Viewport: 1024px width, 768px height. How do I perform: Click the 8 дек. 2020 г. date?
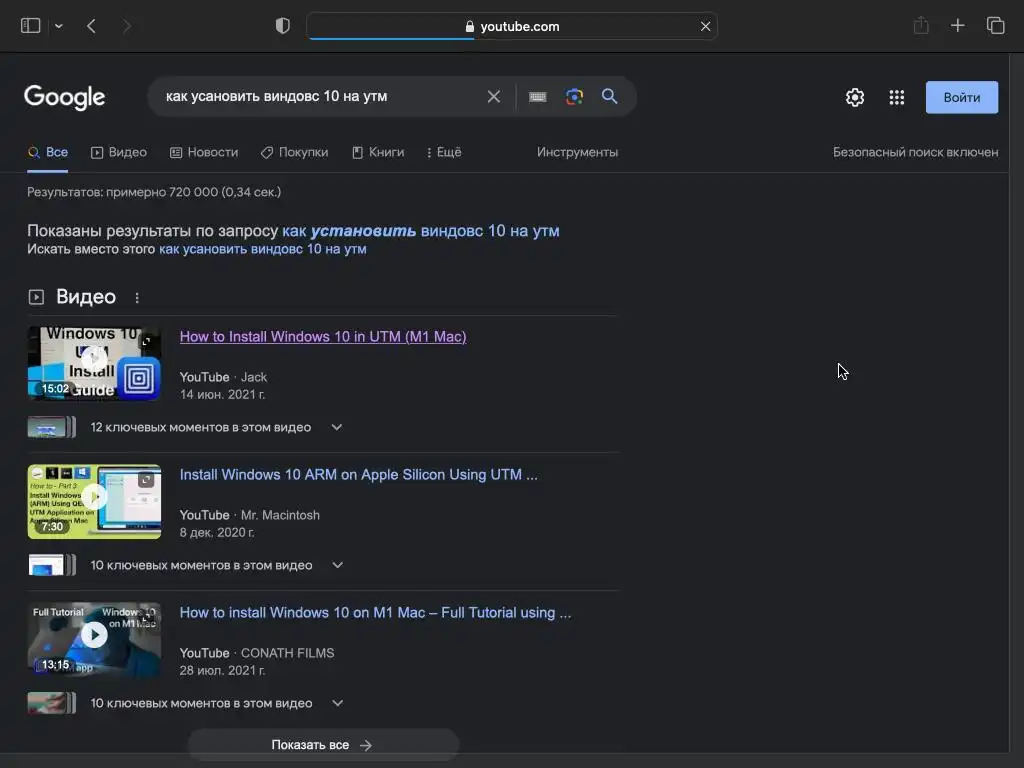coord(217,532)
